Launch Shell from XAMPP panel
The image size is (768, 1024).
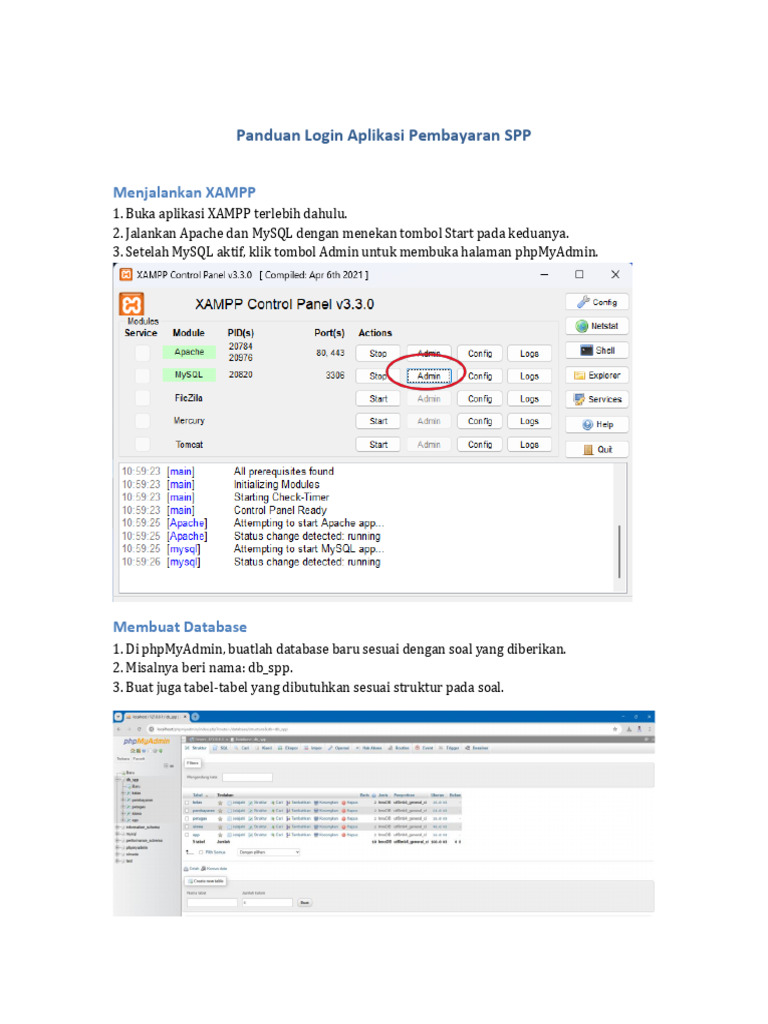coord(597,351)
